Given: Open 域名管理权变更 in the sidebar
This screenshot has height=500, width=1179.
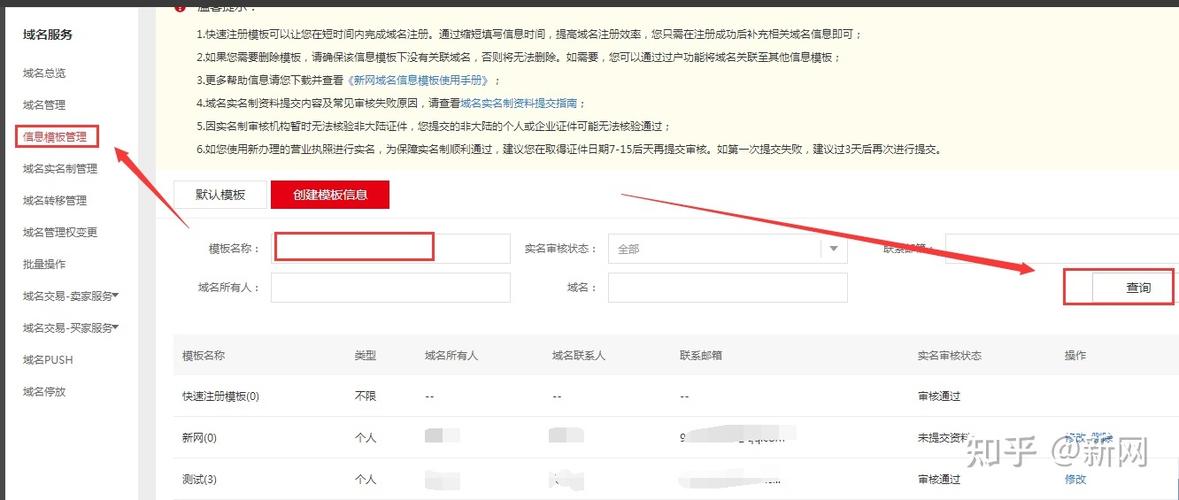Looking at the screenshot, I should coord(60,232).
